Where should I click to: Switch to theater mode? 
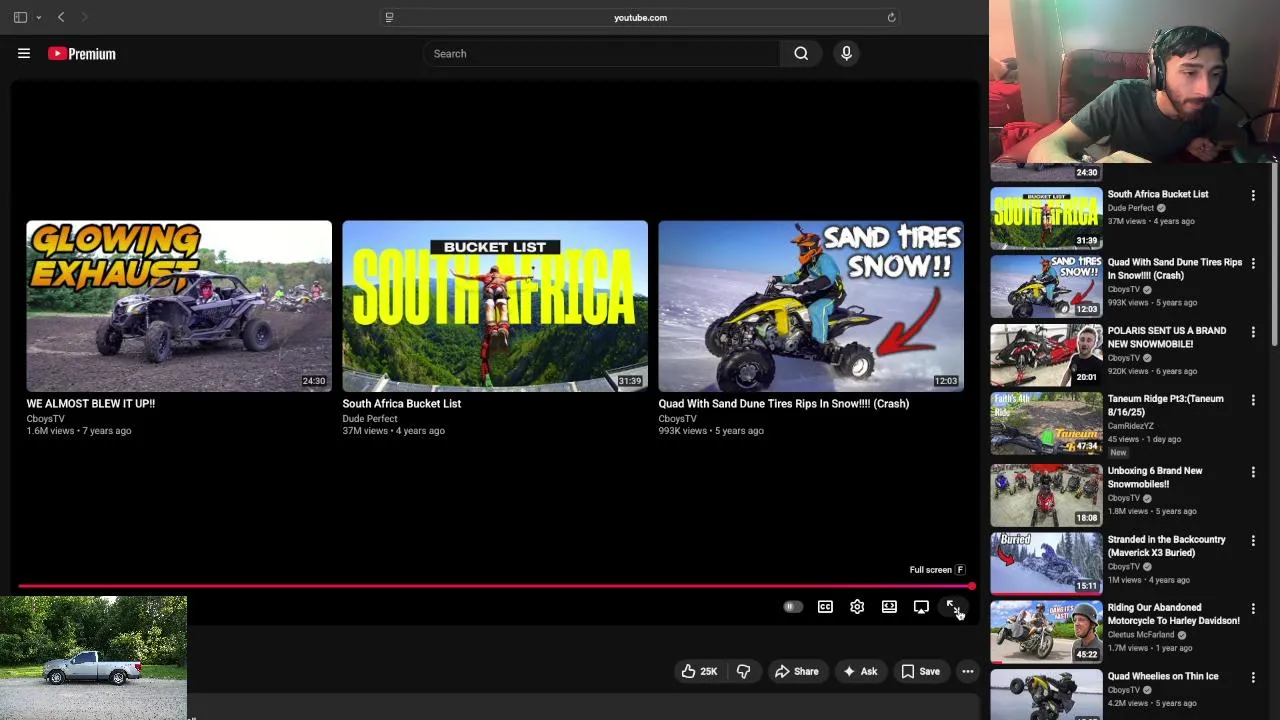click(x=889, y=607)
